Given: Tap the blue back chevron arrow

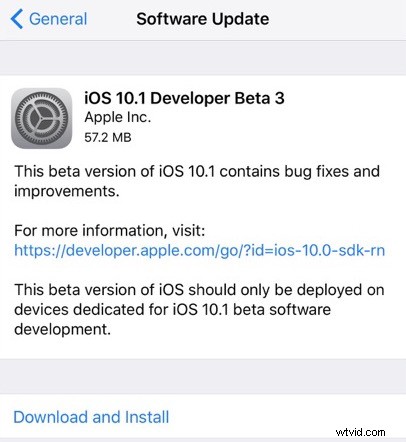Looking at the screenshot, I should point(17,19).
